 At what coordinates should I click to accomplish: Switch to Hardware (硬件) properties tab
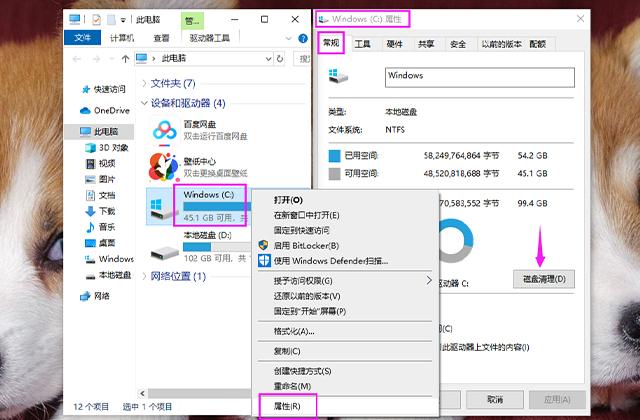394,44
